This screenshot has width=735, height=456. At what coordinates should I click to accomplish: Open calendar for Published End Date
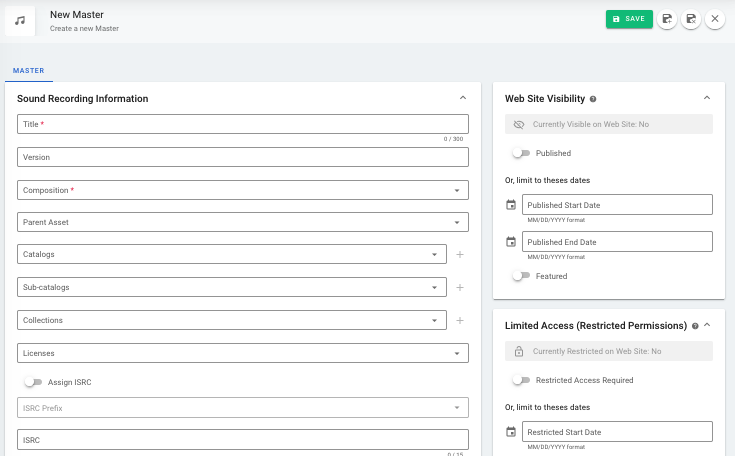point(511,242)
